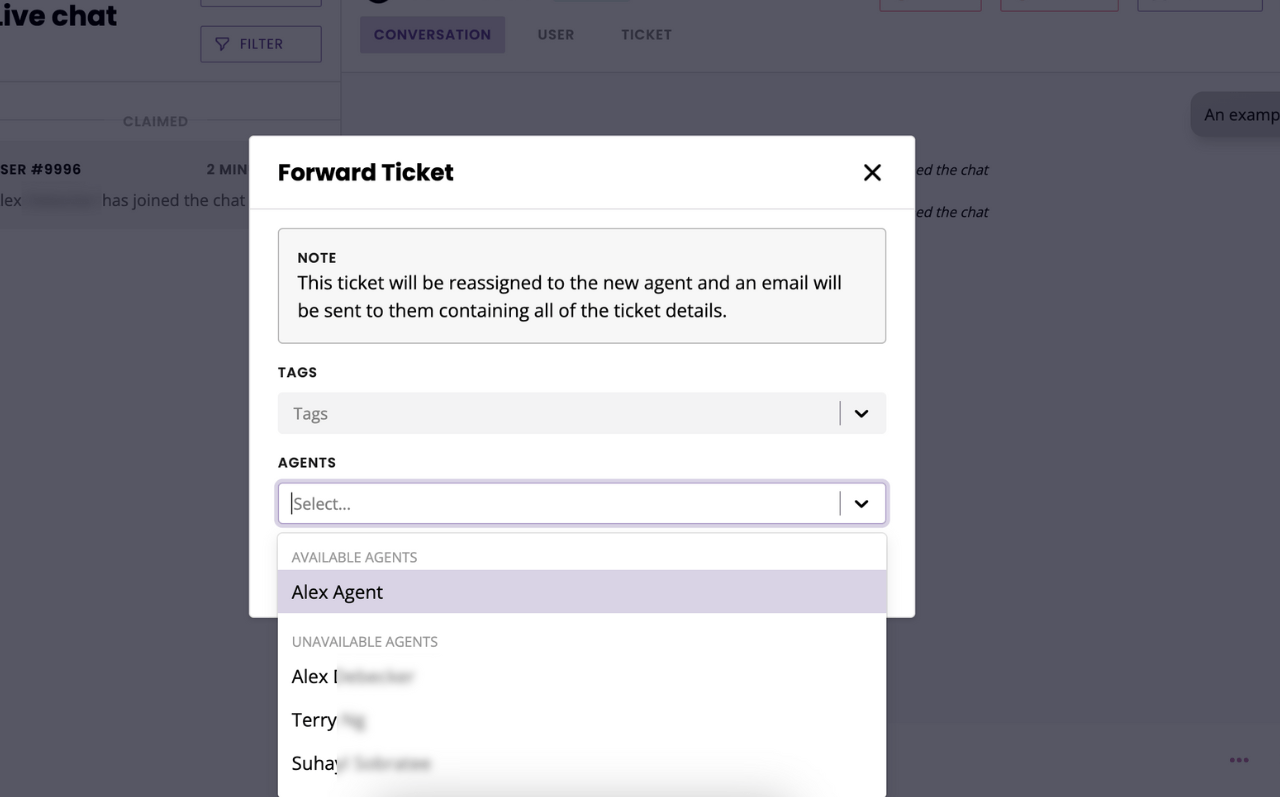Click the Available Agents group header

354,557
